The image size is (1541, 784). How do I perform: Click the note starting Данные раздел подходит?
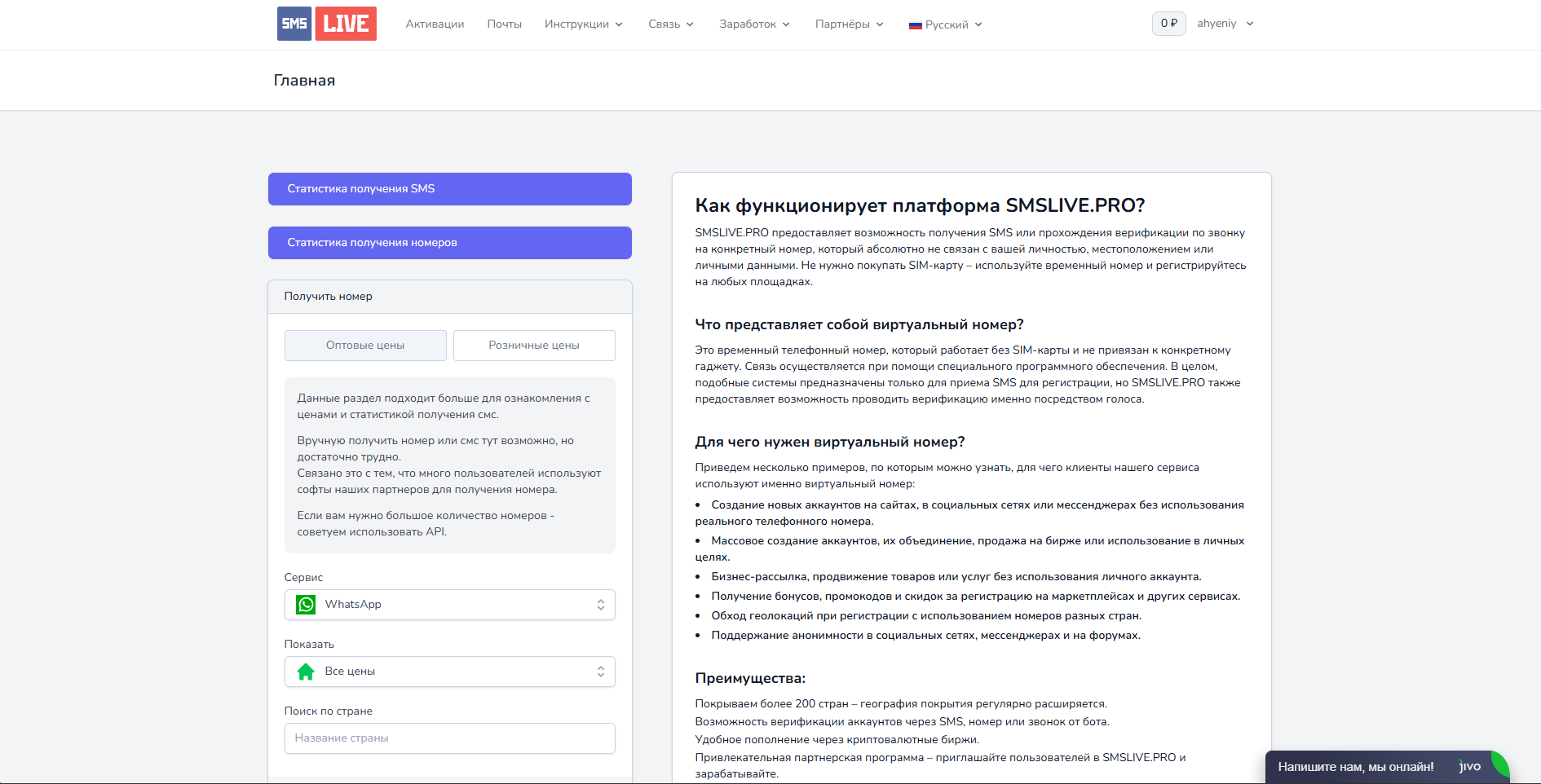click(x=444, y=407)
